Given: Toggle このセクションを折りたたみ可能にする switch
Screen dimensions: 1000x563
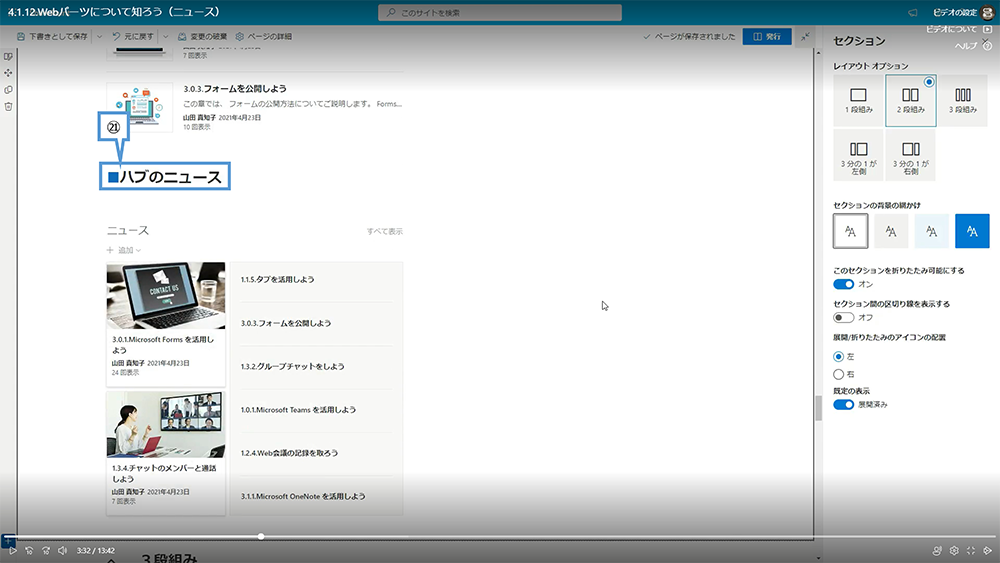Looking at the screenshot, I should coord(843,284).
